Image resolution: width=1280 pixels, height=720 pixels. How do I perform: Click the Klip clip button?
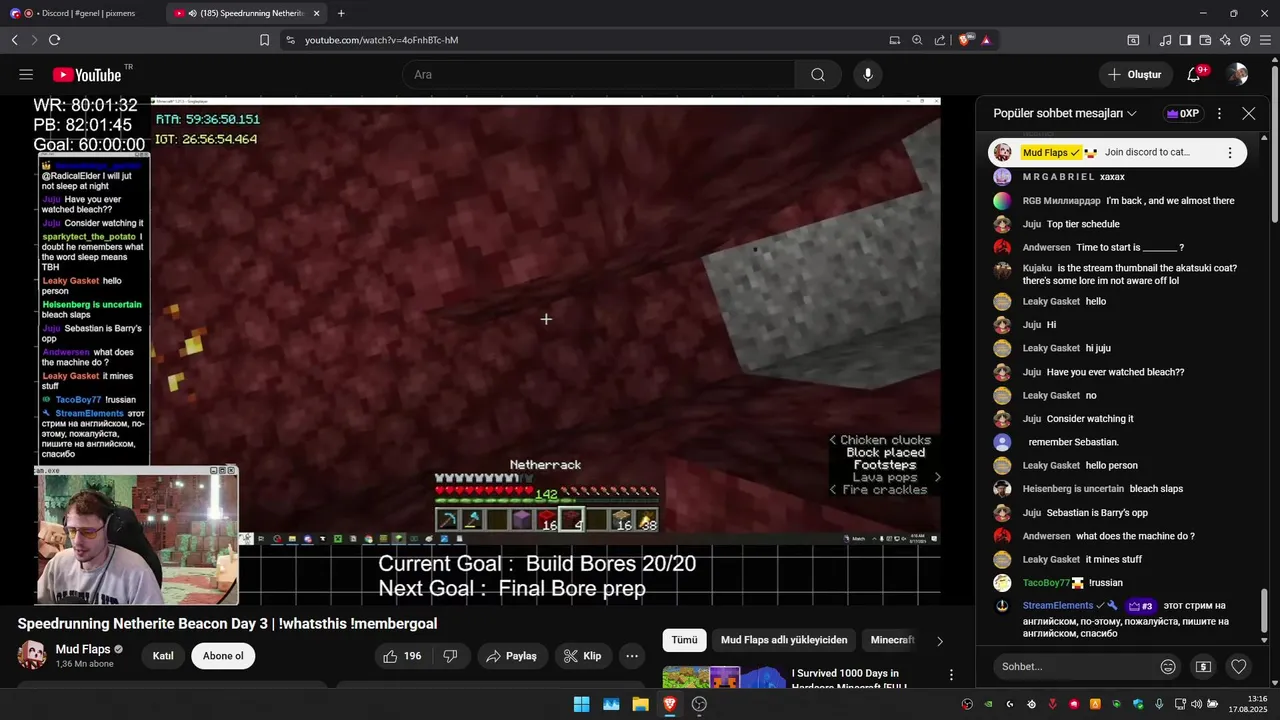(x=583, y=656)
